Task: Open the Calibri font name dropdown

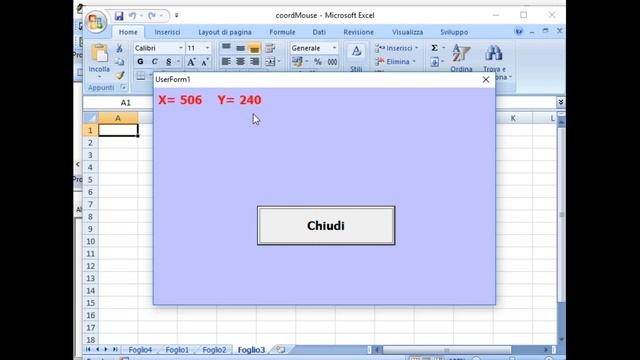Action: pos(180,48)
